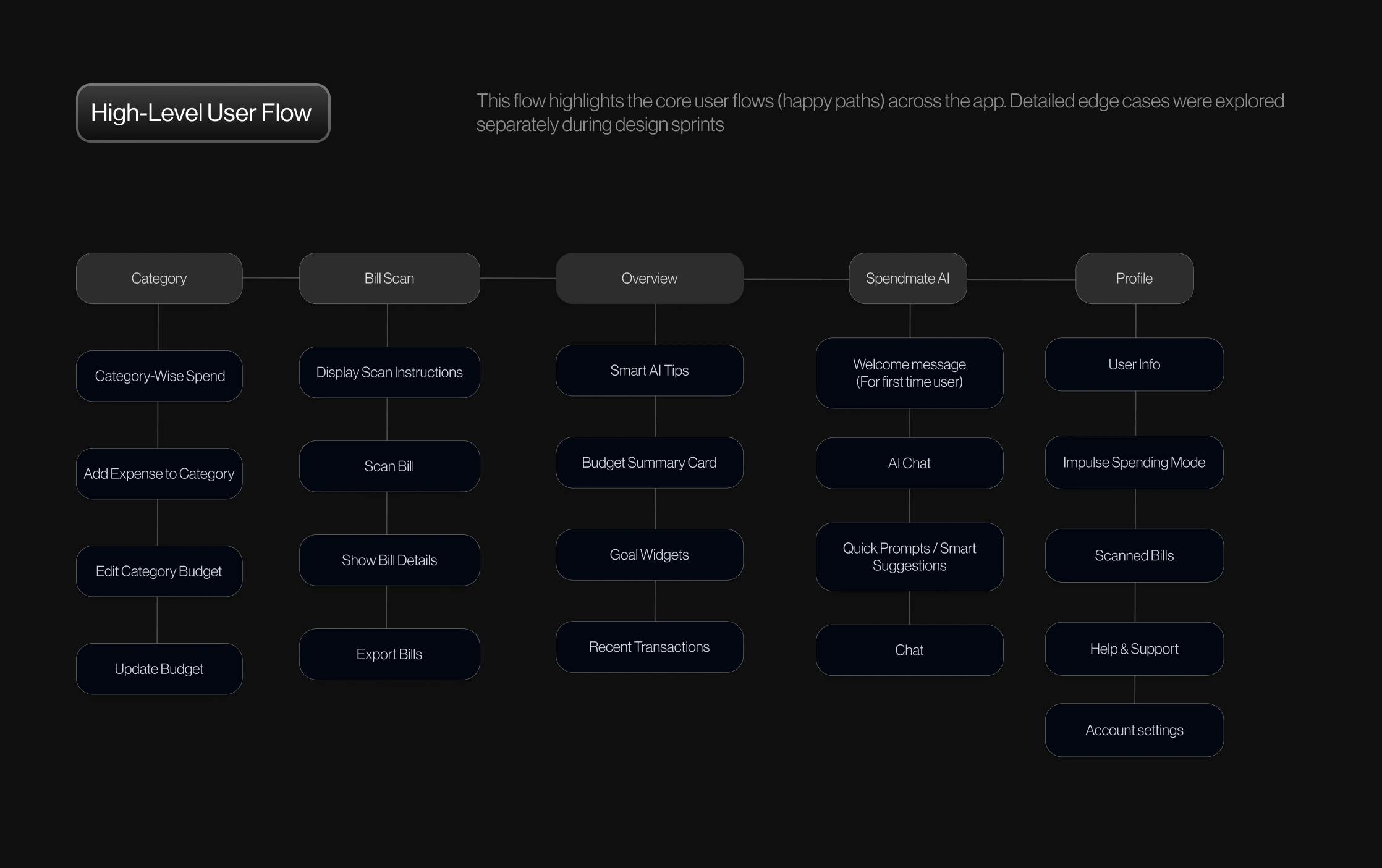Select the Account settings node
The image size is (1382, 868).
pos(1134,730)
